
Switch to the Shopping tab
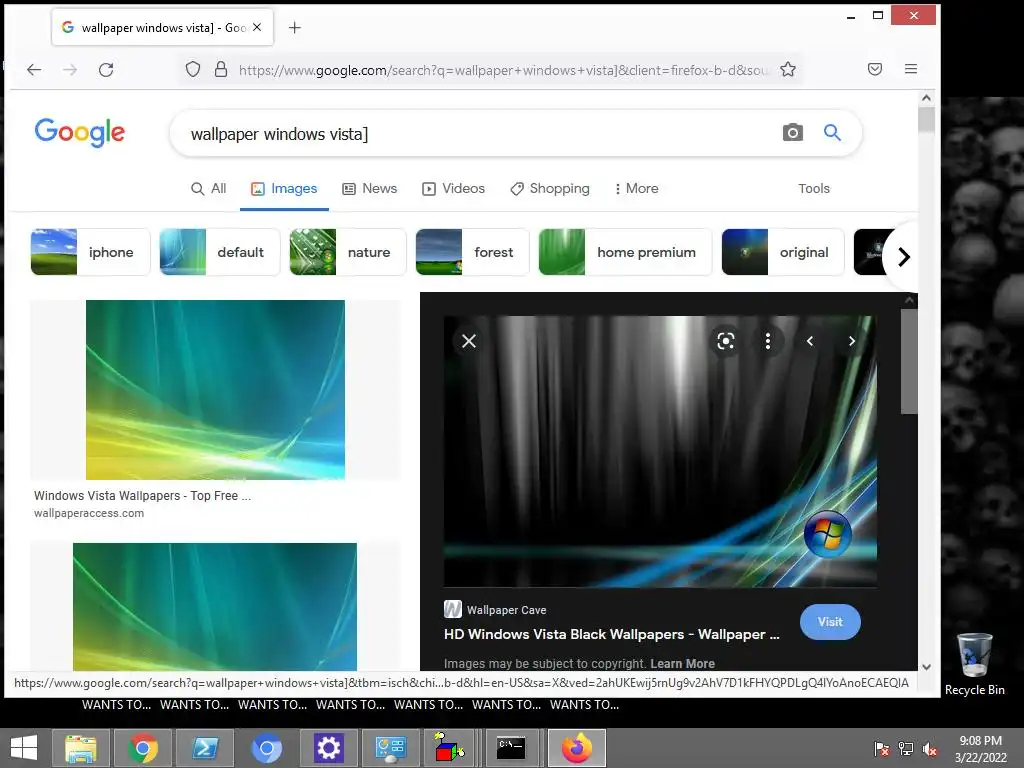click(550, 188)
